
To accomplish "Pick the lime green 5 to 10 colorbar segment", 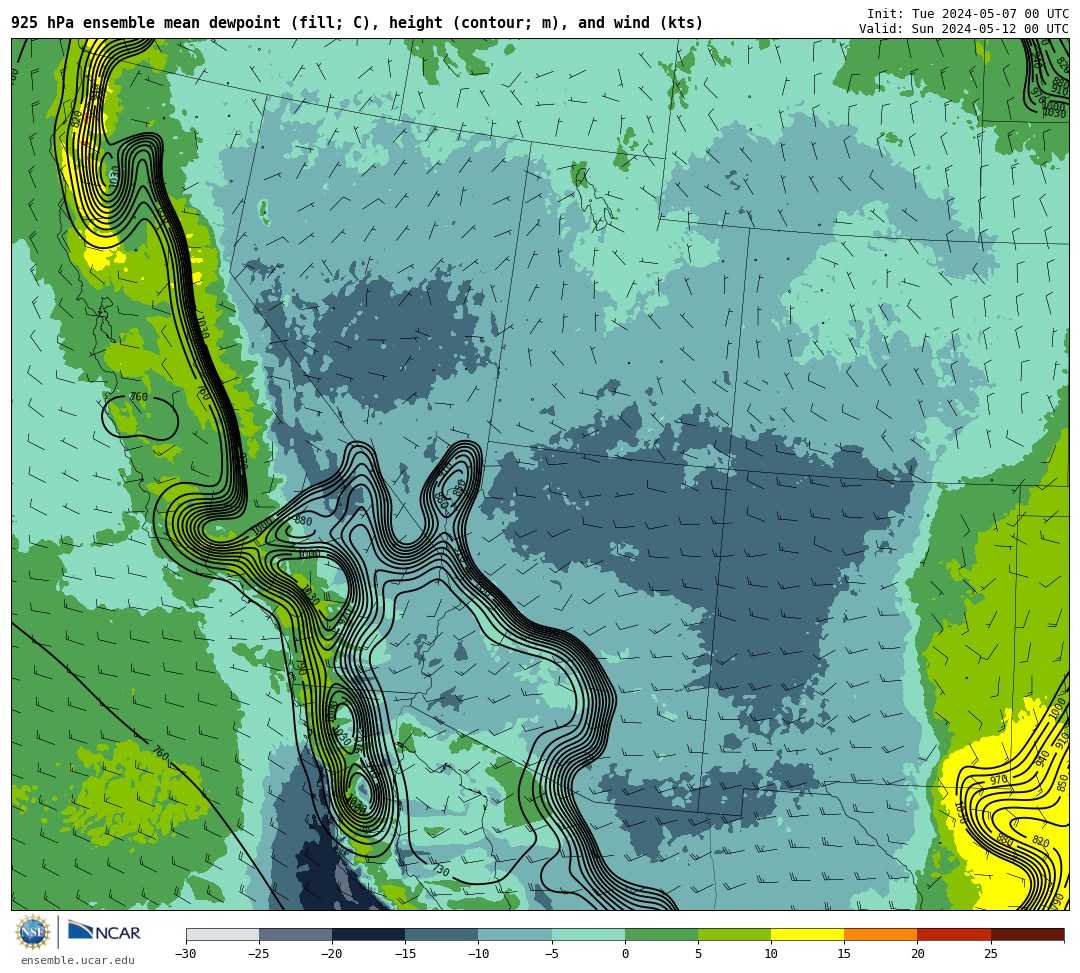I will point(734,934).
